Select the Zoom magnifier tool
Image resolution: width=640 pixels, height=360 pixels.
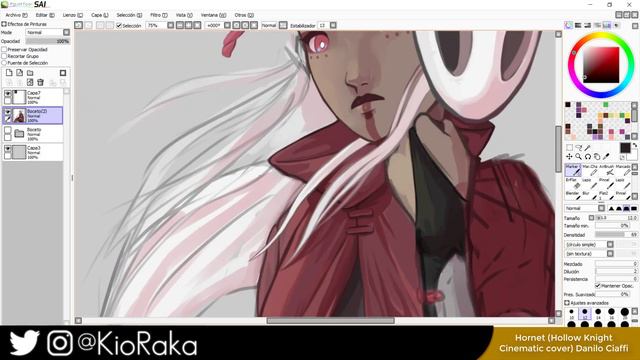[578, 156]
